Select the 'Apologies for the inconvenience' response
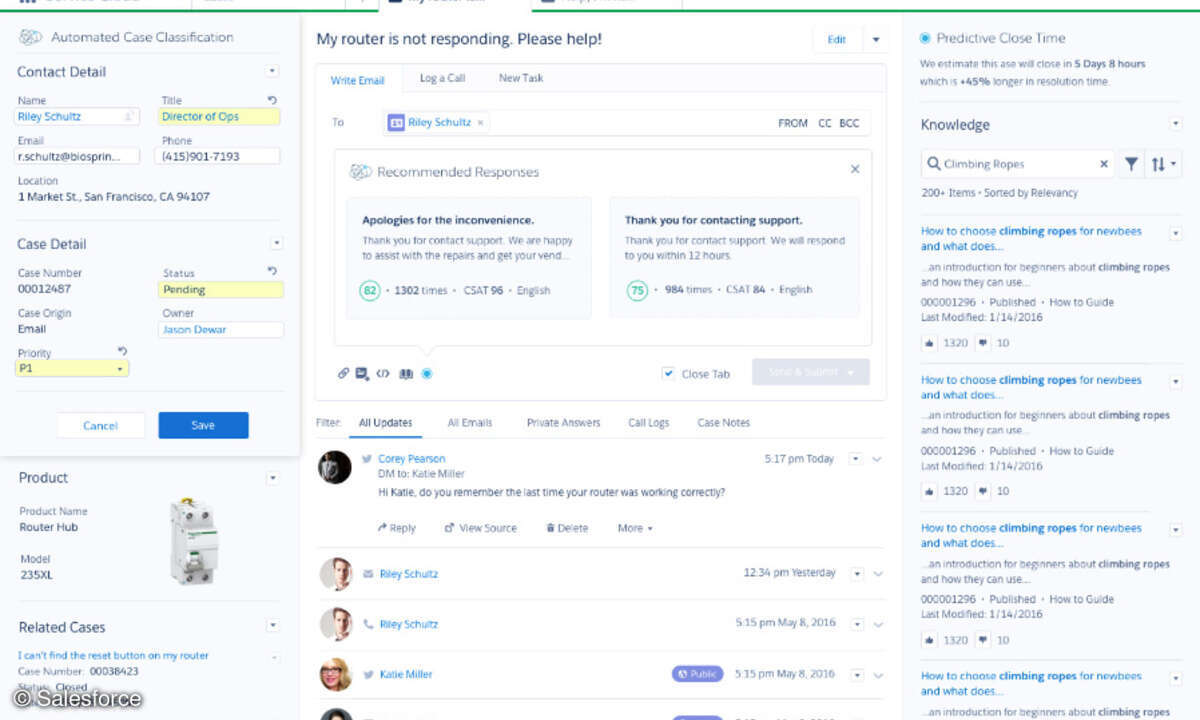Screen dimensions: 1200x720 (469, 257)
